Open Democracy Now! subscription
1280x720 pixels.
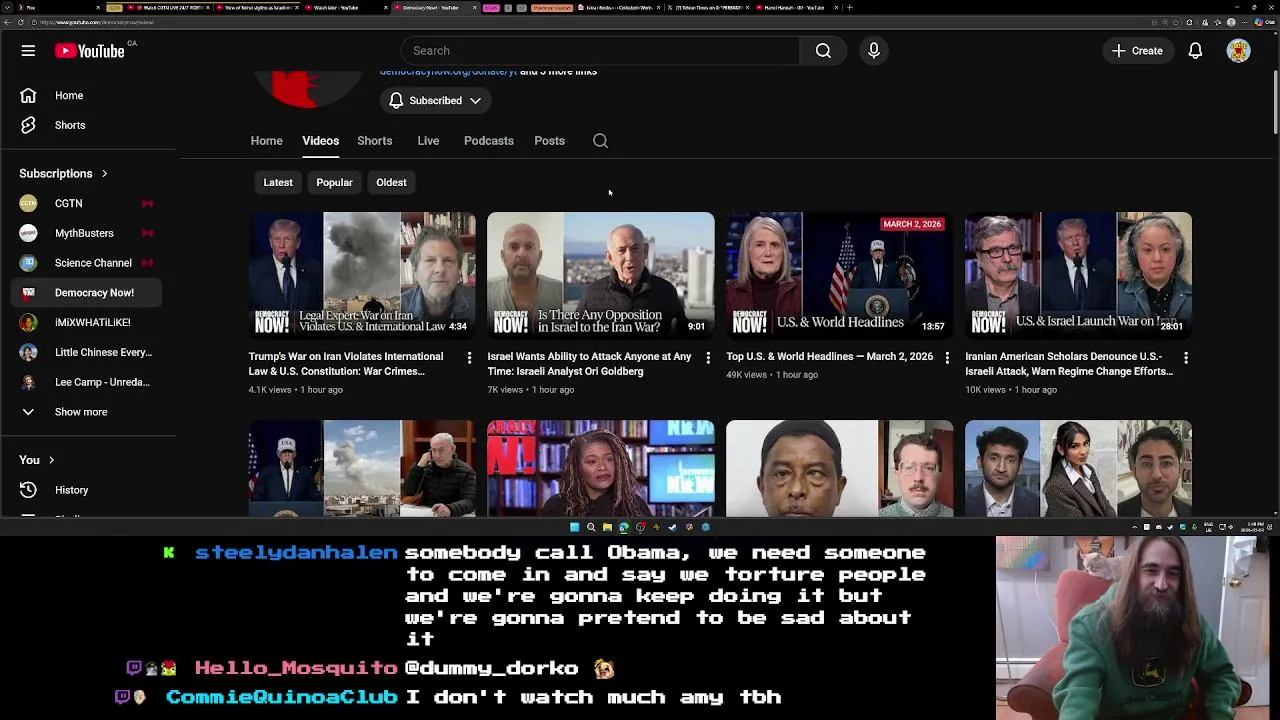[88, 293]
